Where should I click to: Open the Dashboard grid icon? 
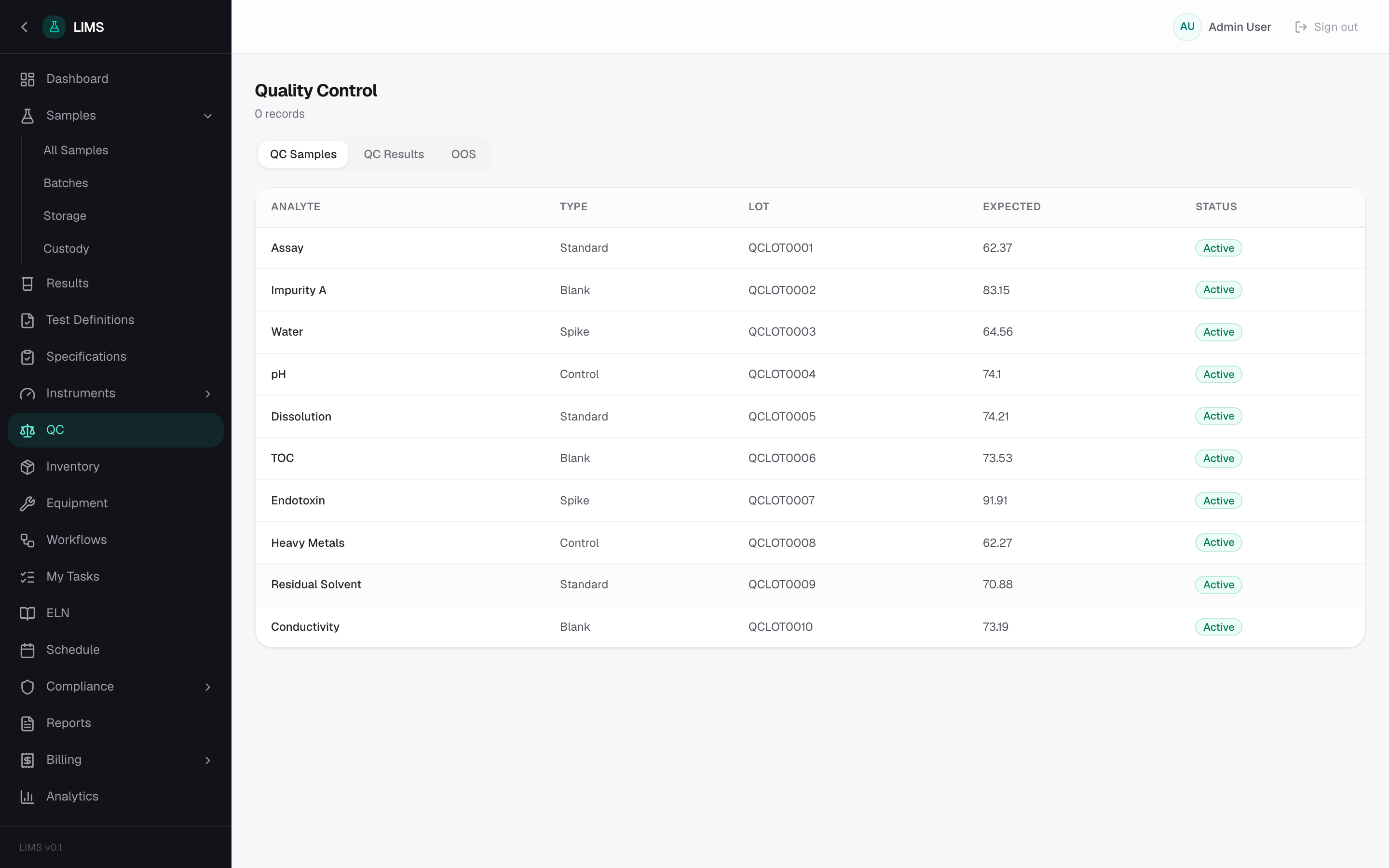tap(27, 79)
